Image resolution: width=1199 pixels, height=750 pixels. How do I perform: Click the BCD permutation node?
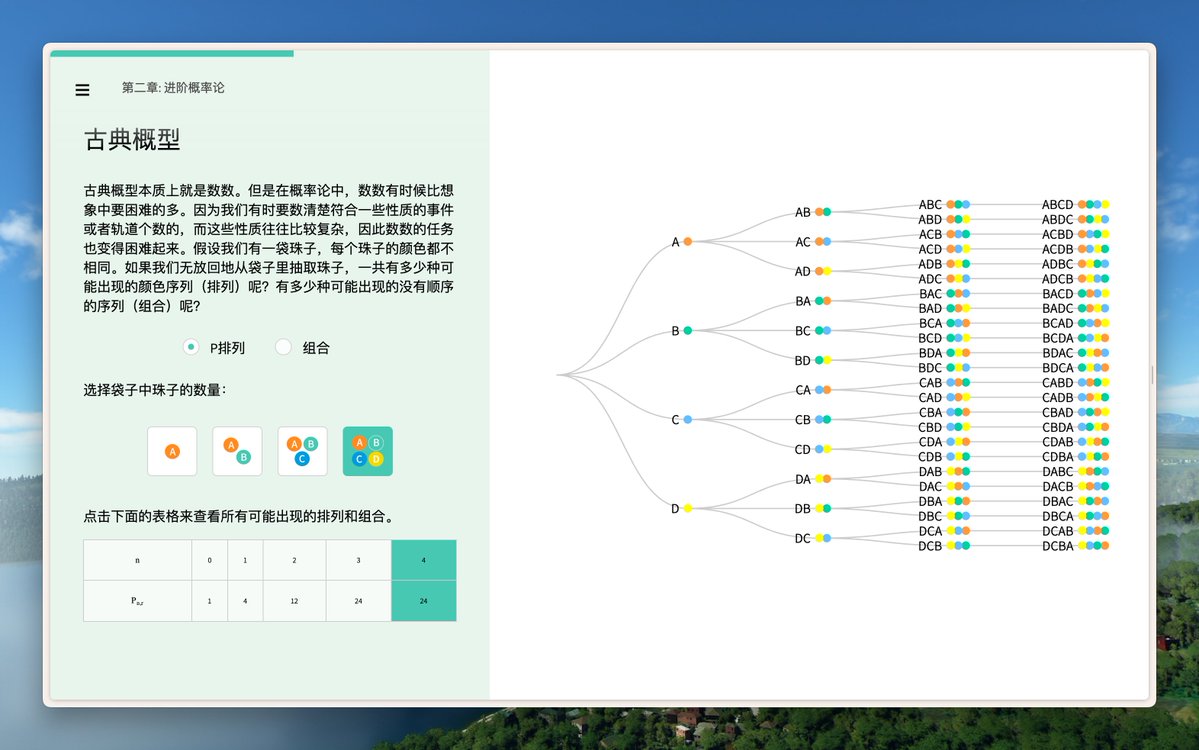(x=944, y=338)
